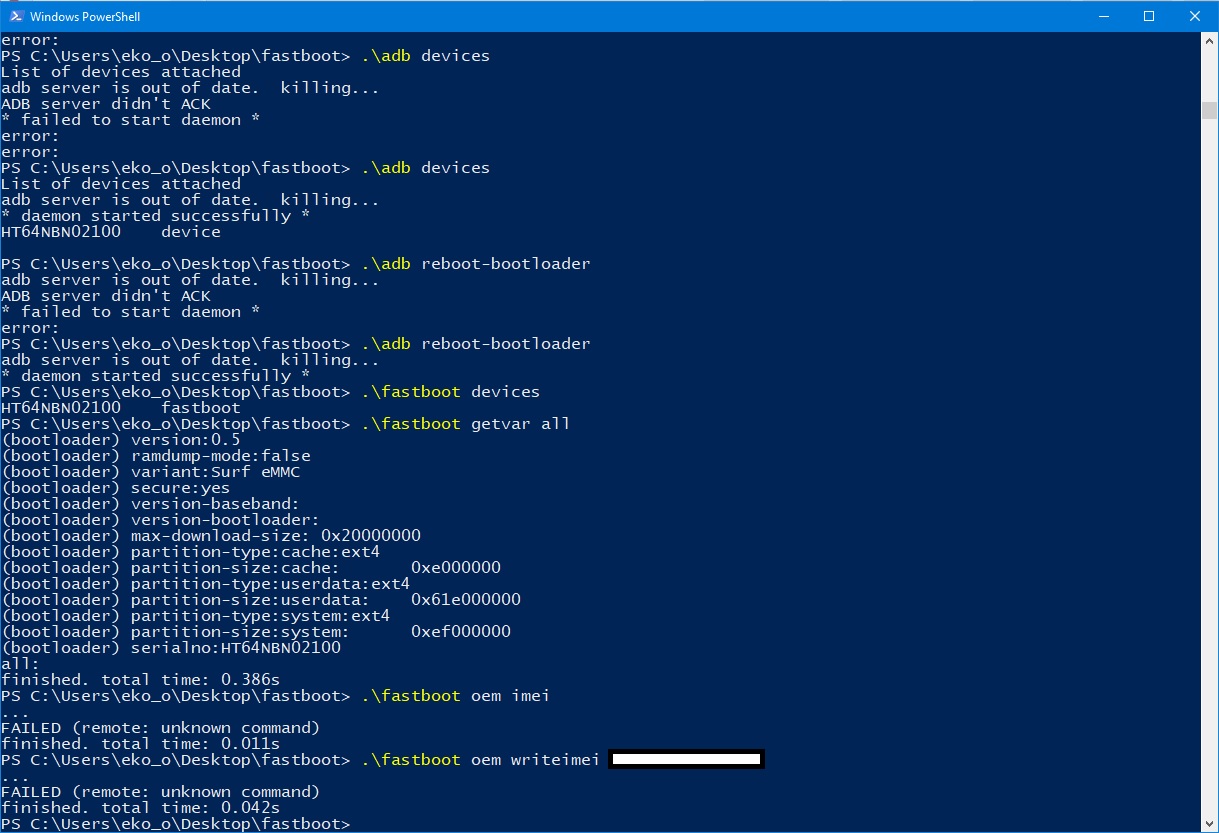Click the scrollbar down arrow
The height and width of the screenshot is (833, 1219).
1209,823
